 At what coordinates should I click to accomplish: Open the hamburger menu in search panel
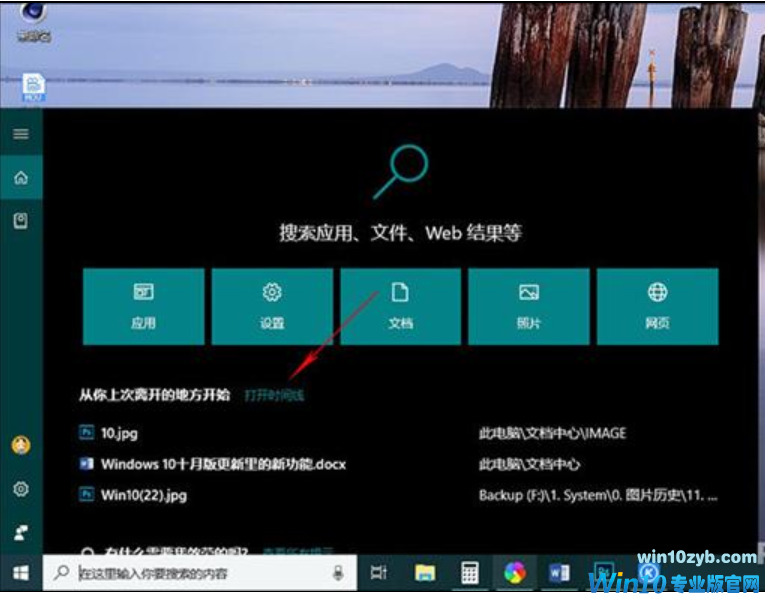[21, 134]
